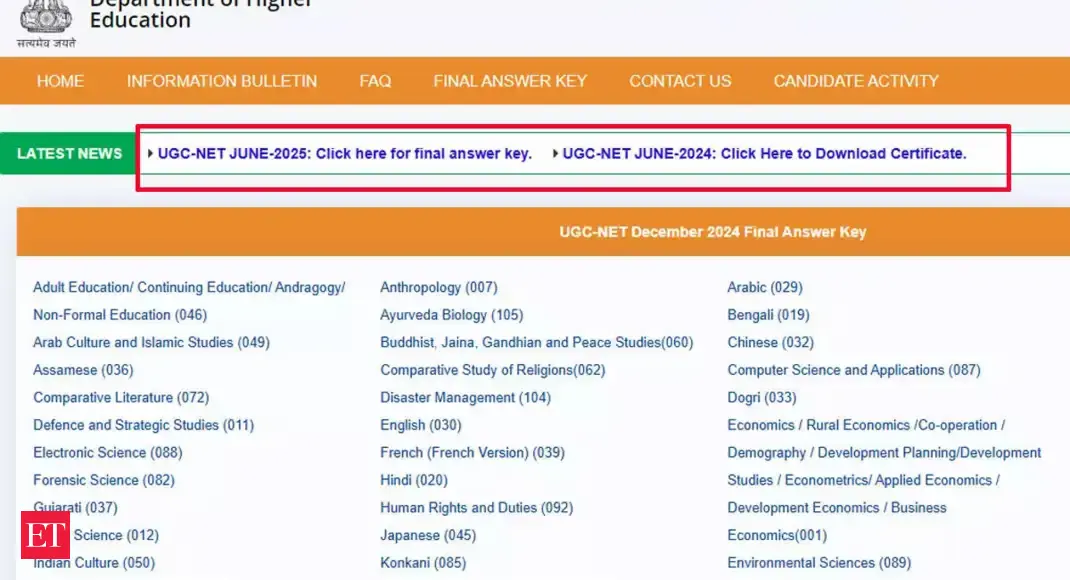
Task: Open the HOME menu item
Action: click(x=60, y=81)
